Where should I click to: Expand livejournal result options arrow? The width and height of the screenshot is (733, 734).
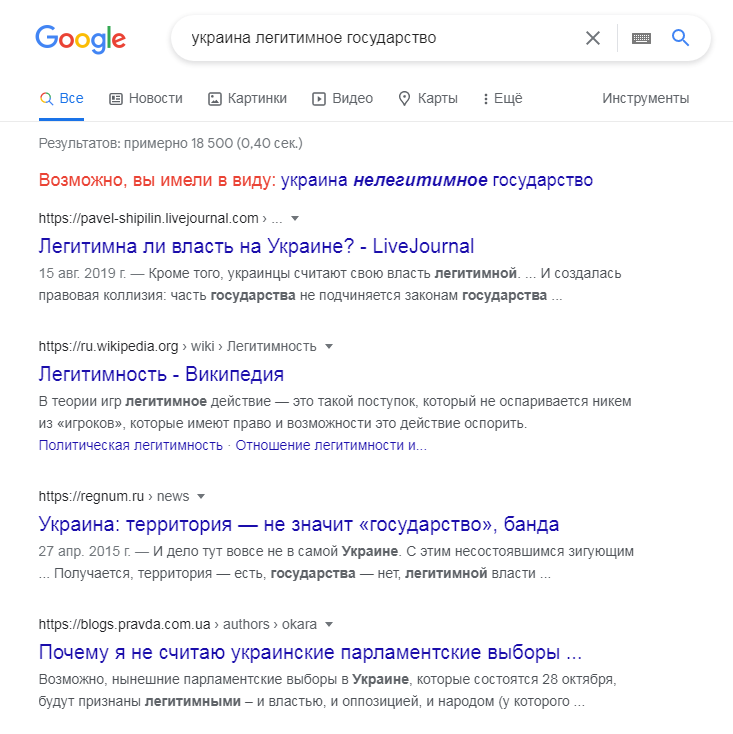pos(295,218)
